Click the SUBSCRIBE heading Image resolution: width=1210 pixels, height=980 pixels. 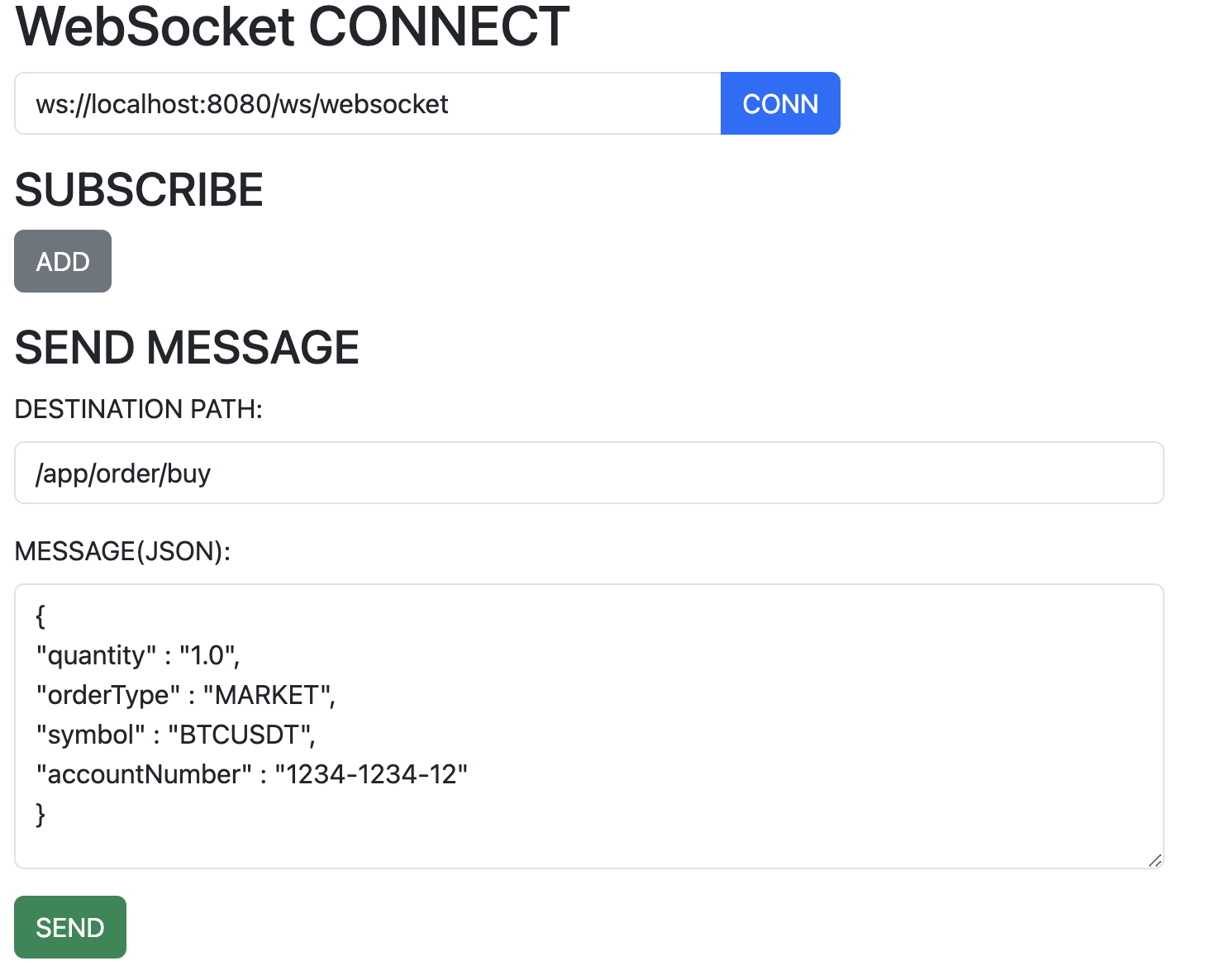click(138, 188)
